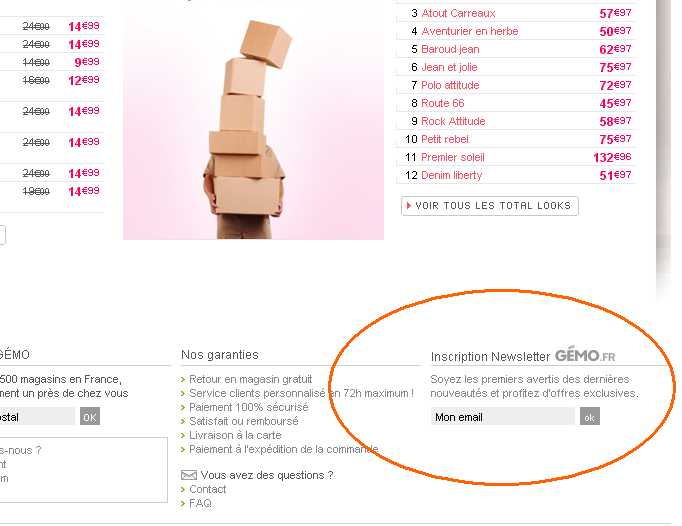Click Retour en magasin gratuit link
Image resolution: width=682 pixels, height=526 pixels.
251,379
